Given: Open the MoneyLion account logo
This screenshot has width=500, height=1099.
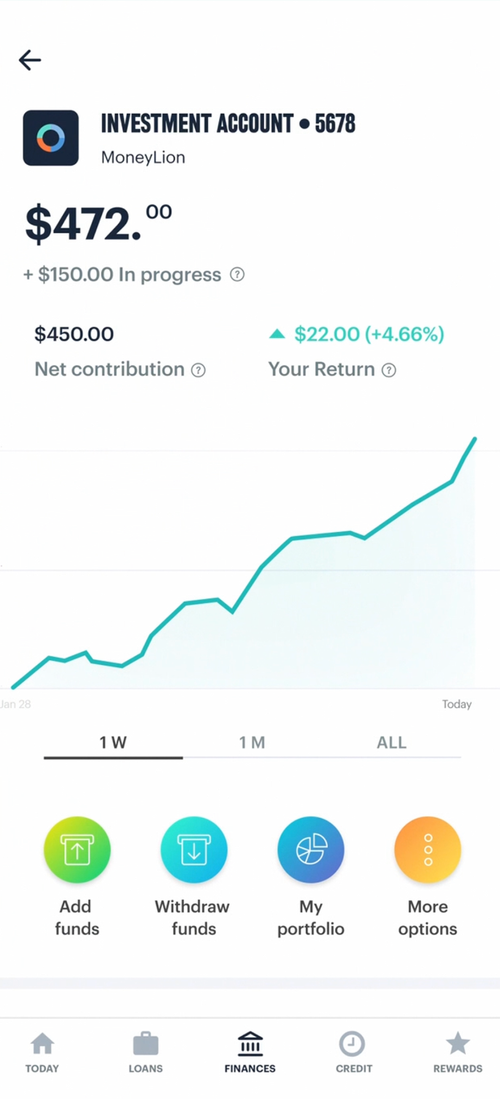Looking at the screenshot, I should click(x=50, y=138).
